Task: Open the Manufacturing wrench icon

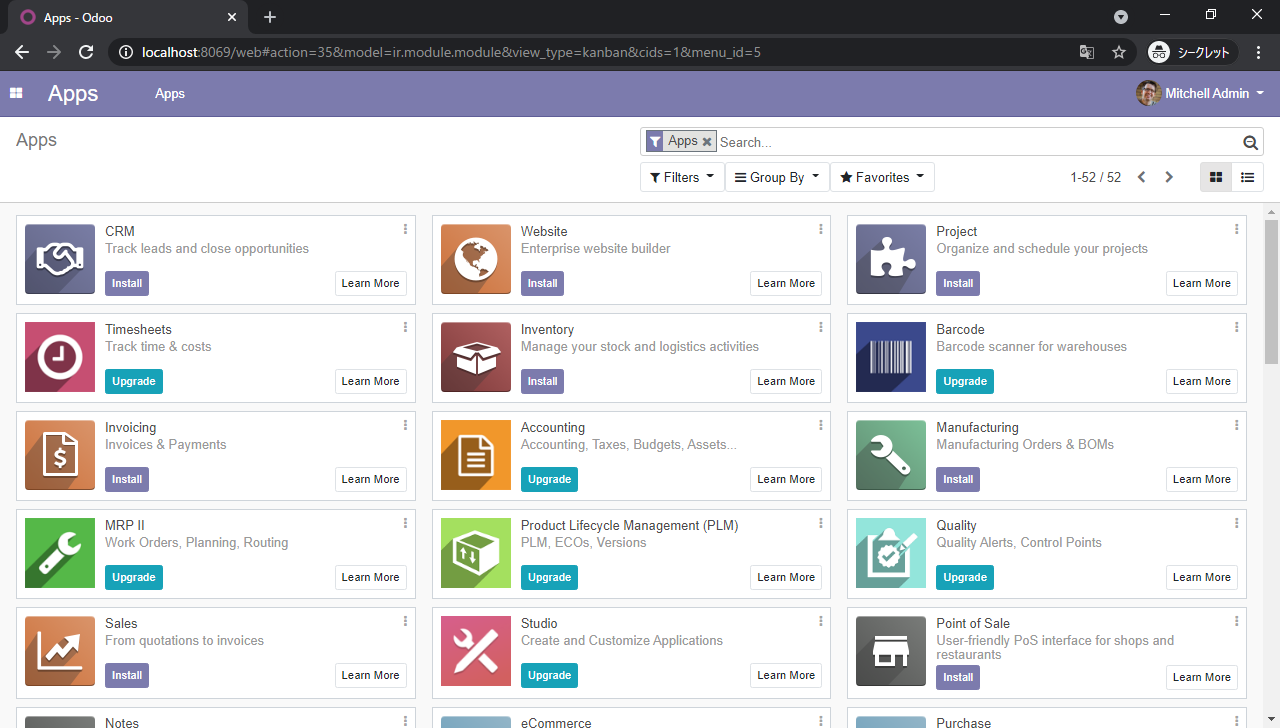Action: click(x=891, y=455)
